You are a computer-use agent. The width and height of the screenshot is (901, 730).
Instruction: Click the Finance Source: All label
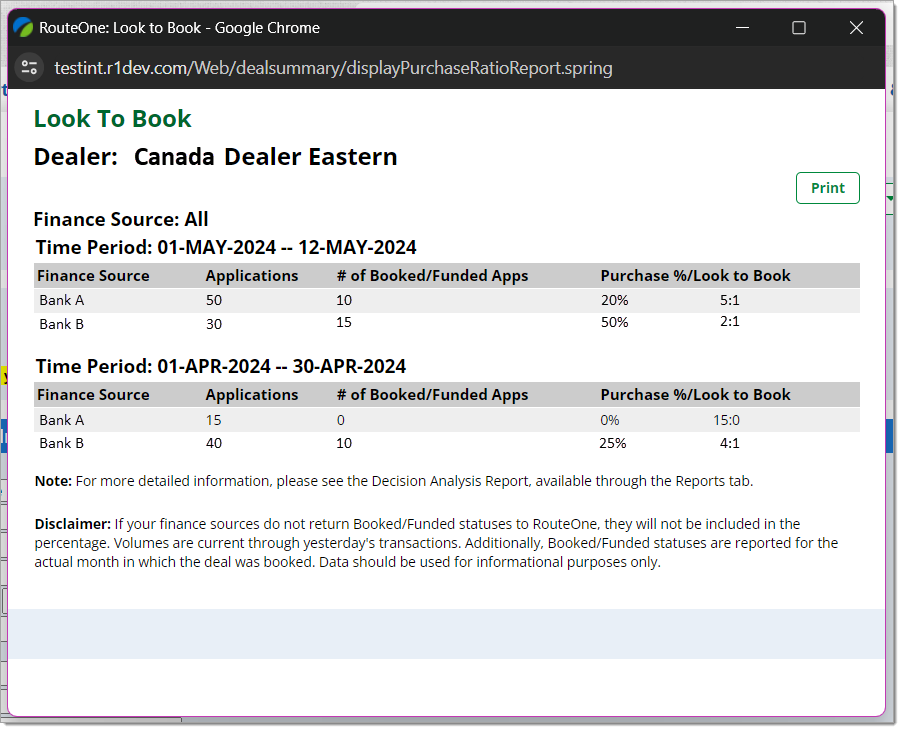tap(121, 220)
